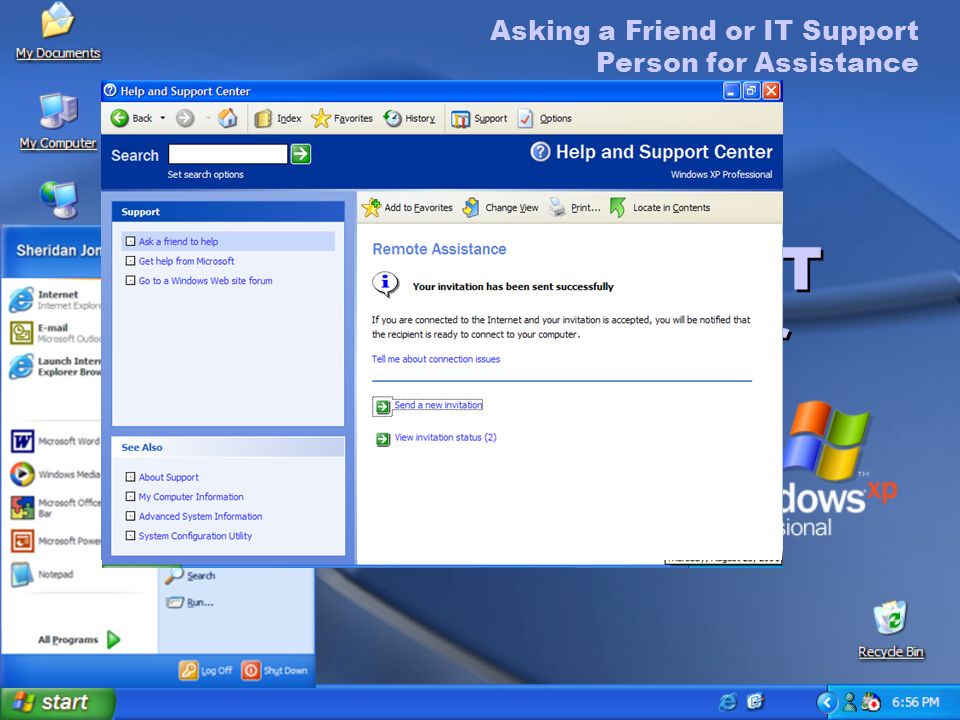
Task: Open Advanced System Information link
Action: [x=200, y=516]
